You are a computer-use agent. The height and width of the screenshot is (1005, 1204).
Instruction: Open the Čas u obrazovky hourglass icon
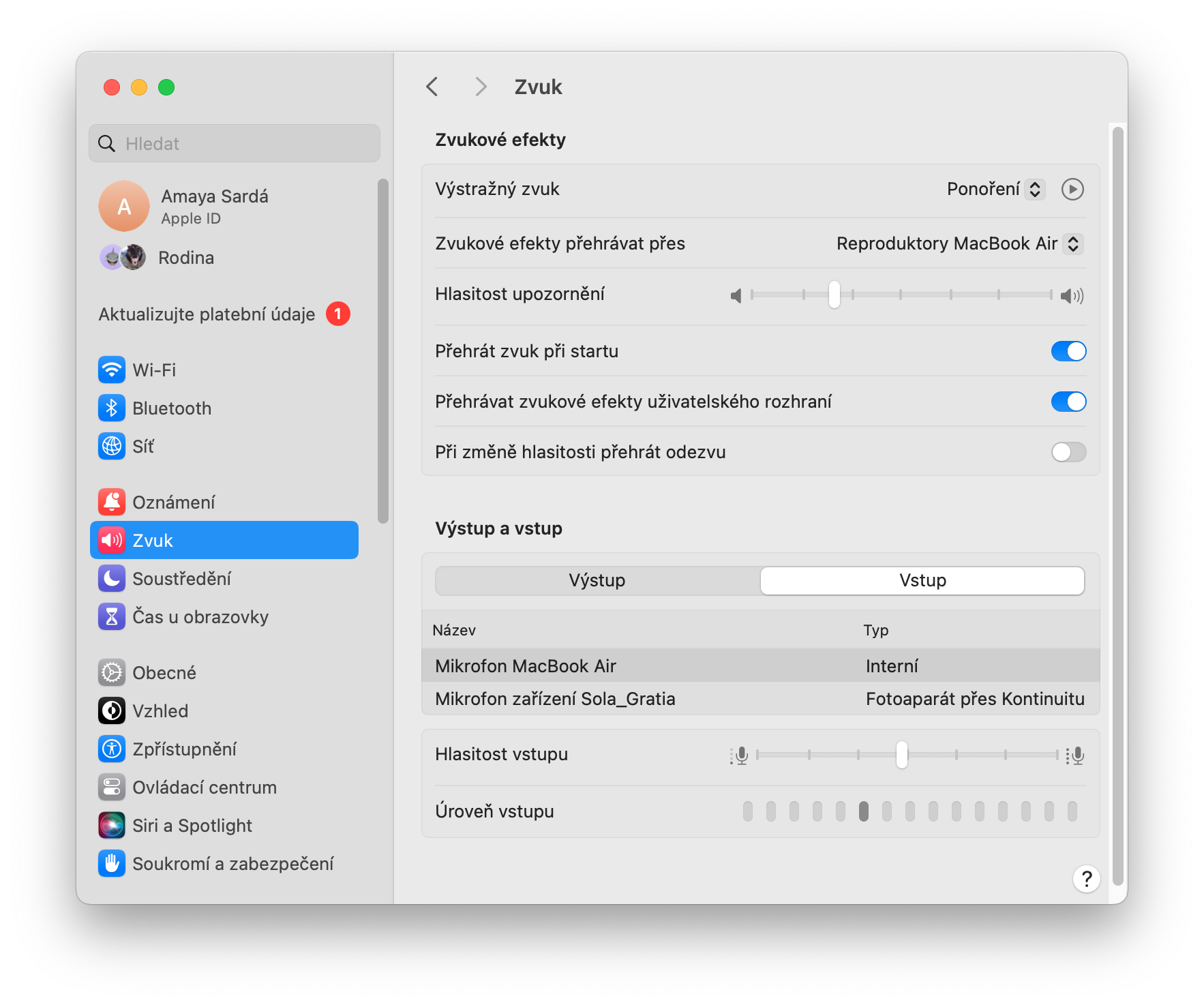pos(112,617)
